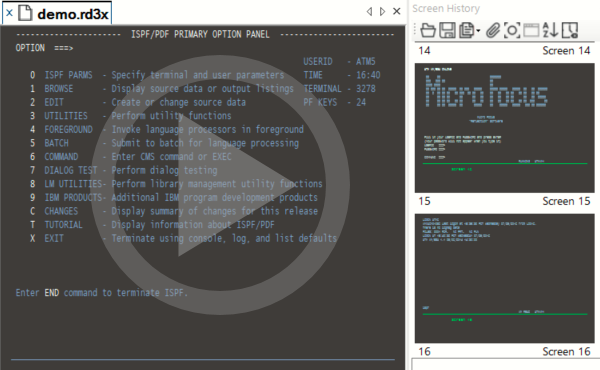Click the OPTION input field
Viewport: 600px width, 370px height.
[x=233, y=48]
